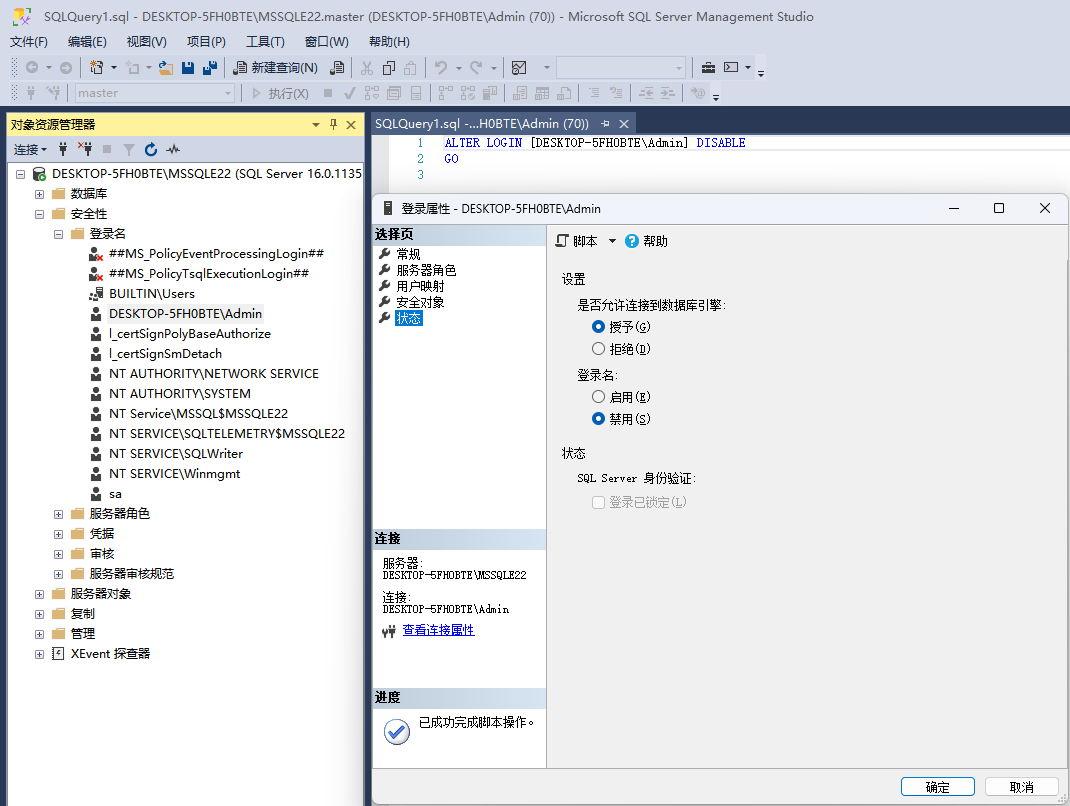Open the 查看连接属性 link

(438, 630)
